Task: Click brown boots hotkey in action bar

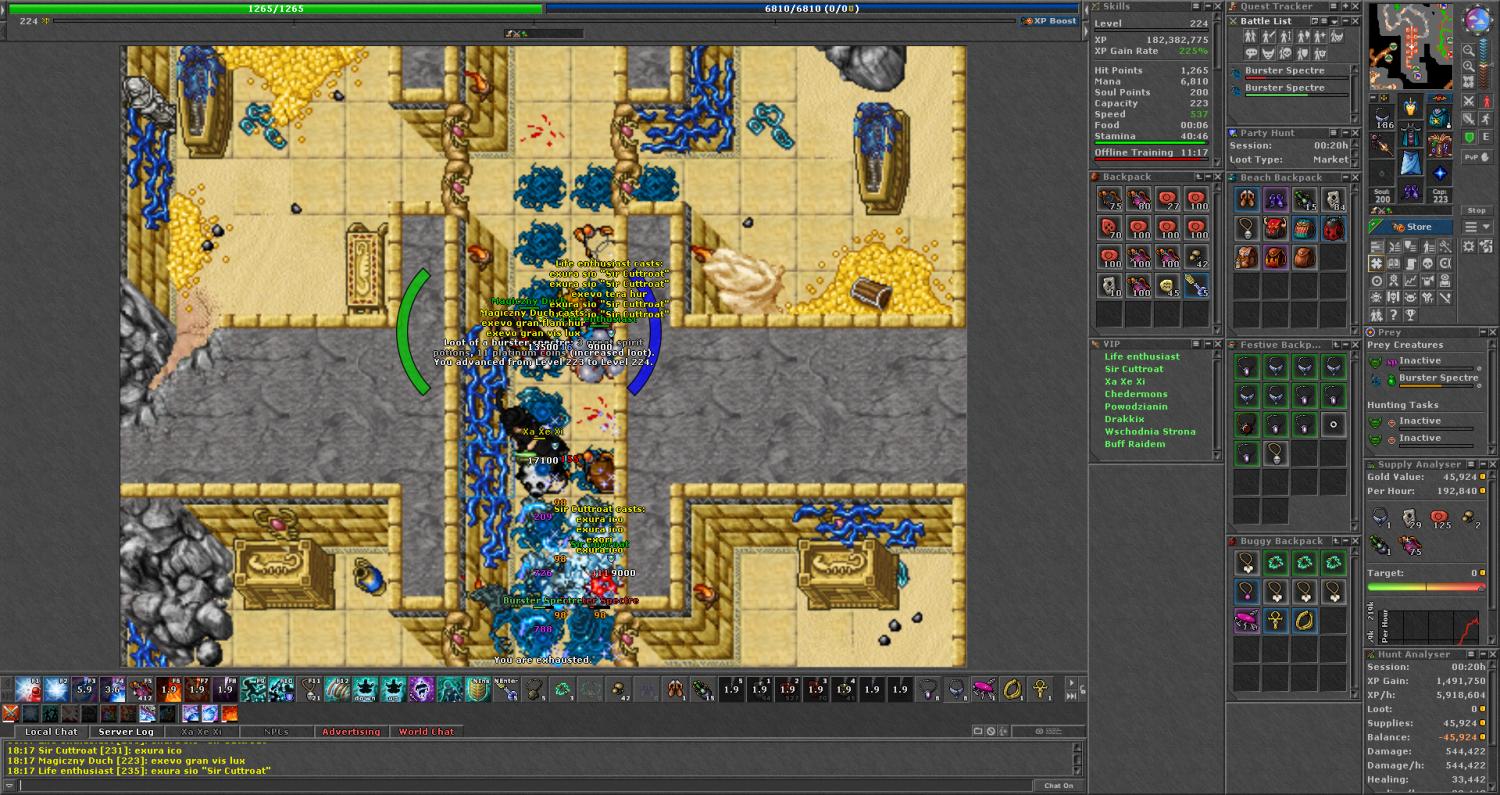Action: pos(676,690)
